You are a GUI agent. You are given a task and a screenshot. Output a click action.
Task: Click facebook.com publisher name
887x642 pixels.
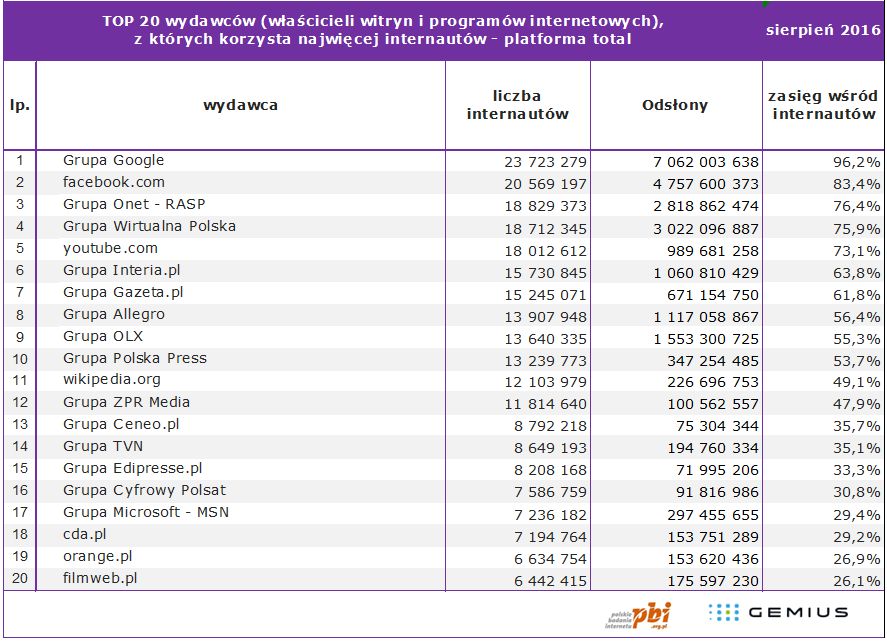tap(114, 182)
